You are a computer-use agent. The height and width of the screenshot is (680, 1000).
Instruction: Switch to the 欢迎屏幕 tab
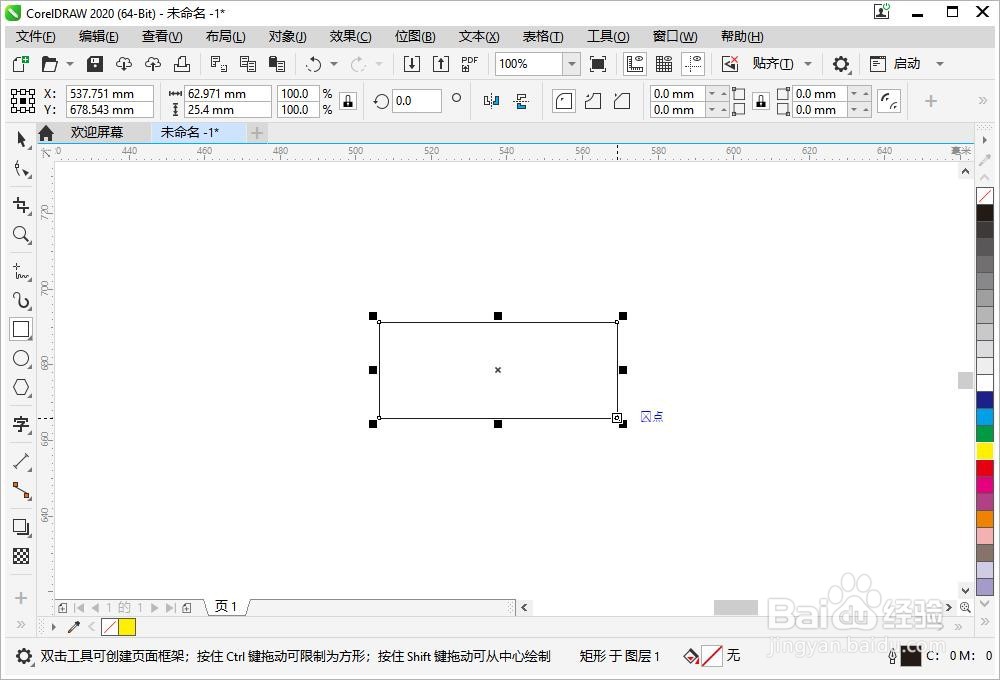coord(97,132)
